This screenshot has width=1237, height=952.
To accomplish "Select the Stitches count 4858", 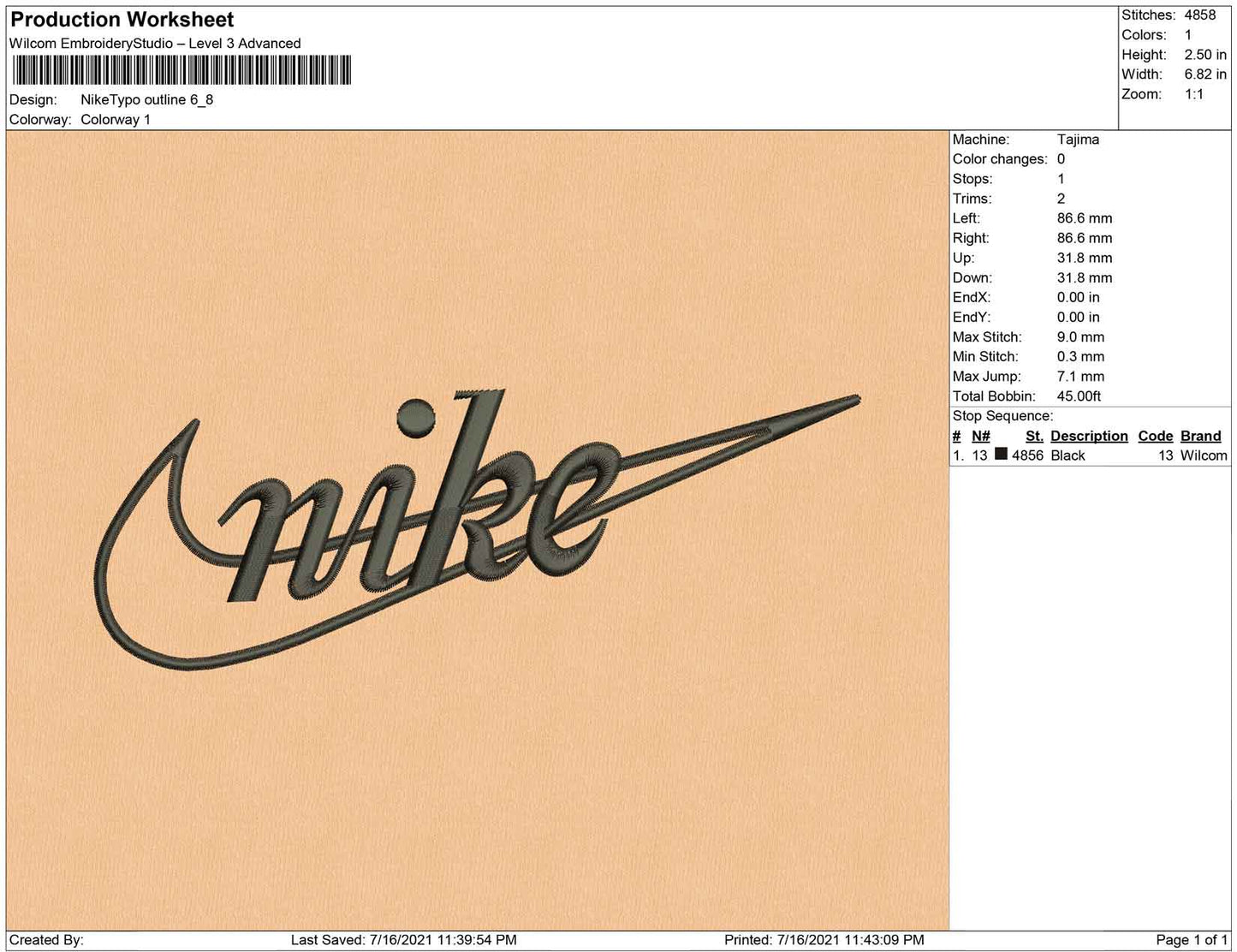I will [1200, 15].
